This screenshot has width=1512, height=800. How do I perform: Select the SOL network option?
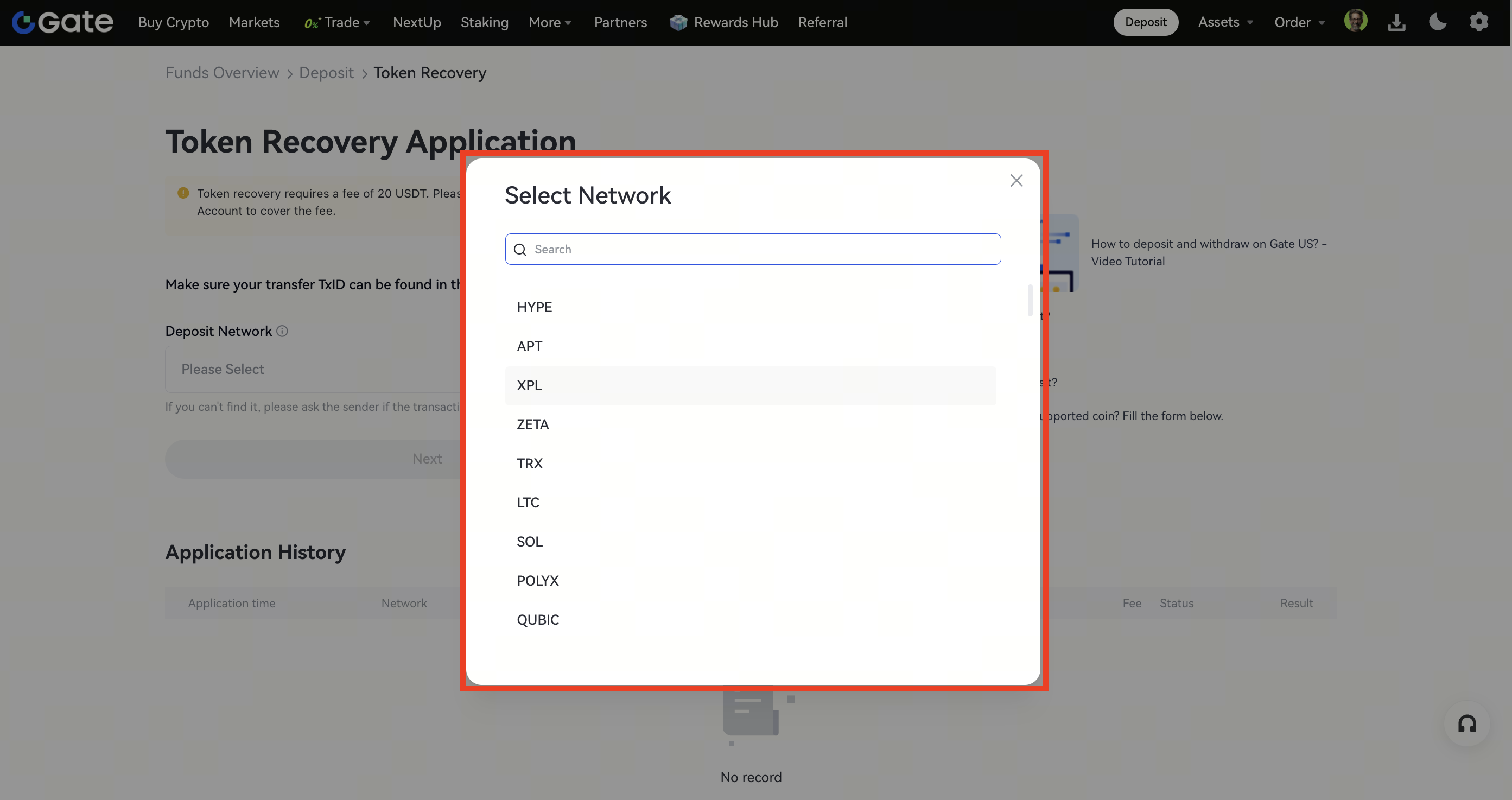[x=530, y=542]
